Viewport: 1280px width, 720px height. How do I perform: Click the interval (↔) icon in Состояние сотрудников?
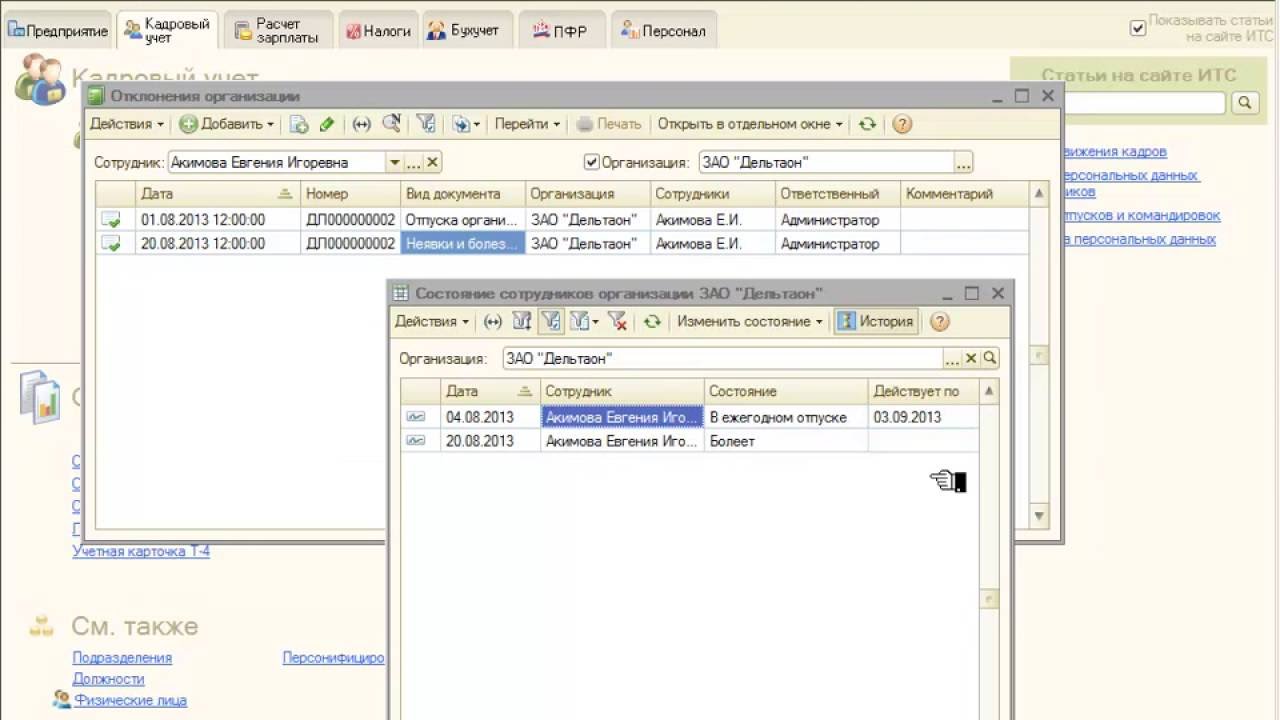pyautogui.click(x=493, y=321)
